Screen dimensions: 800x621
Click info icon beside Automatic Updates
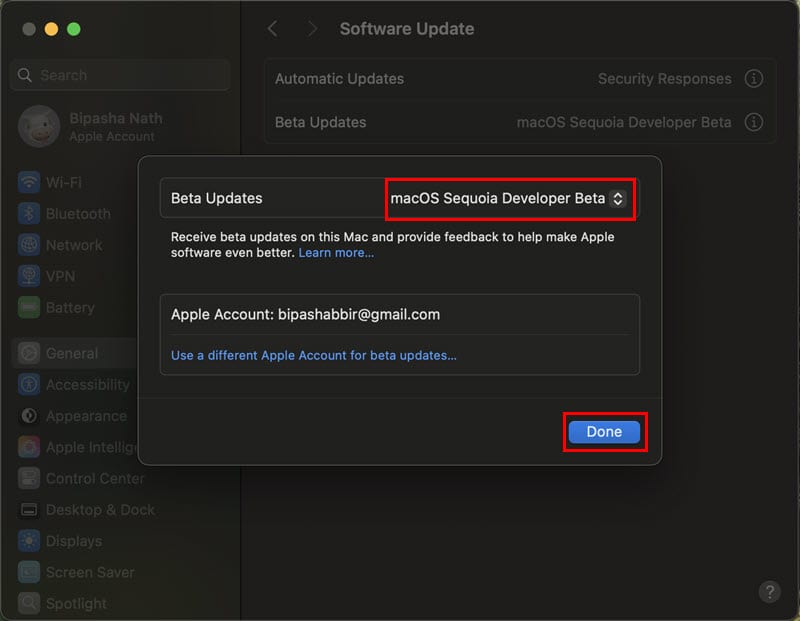754,79
